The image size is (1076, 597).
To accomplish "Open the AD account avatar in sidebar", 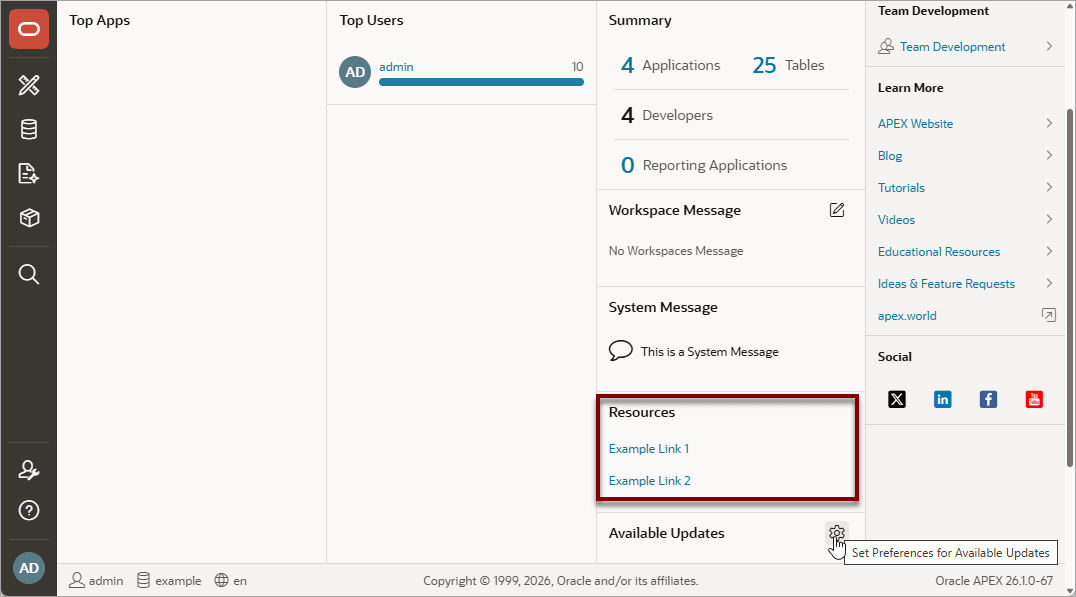I will (29, 568).
